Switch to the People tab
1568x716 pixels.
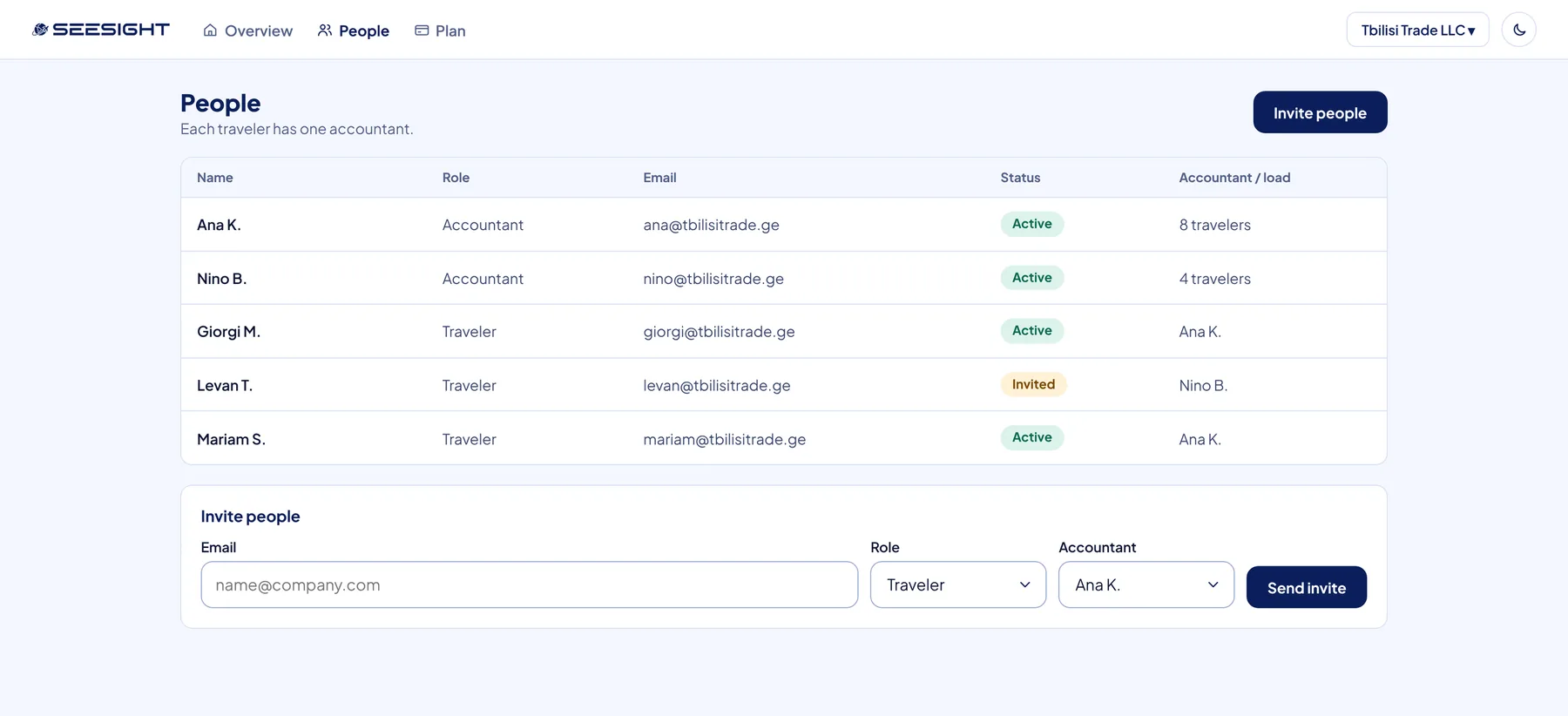[354, 30]
